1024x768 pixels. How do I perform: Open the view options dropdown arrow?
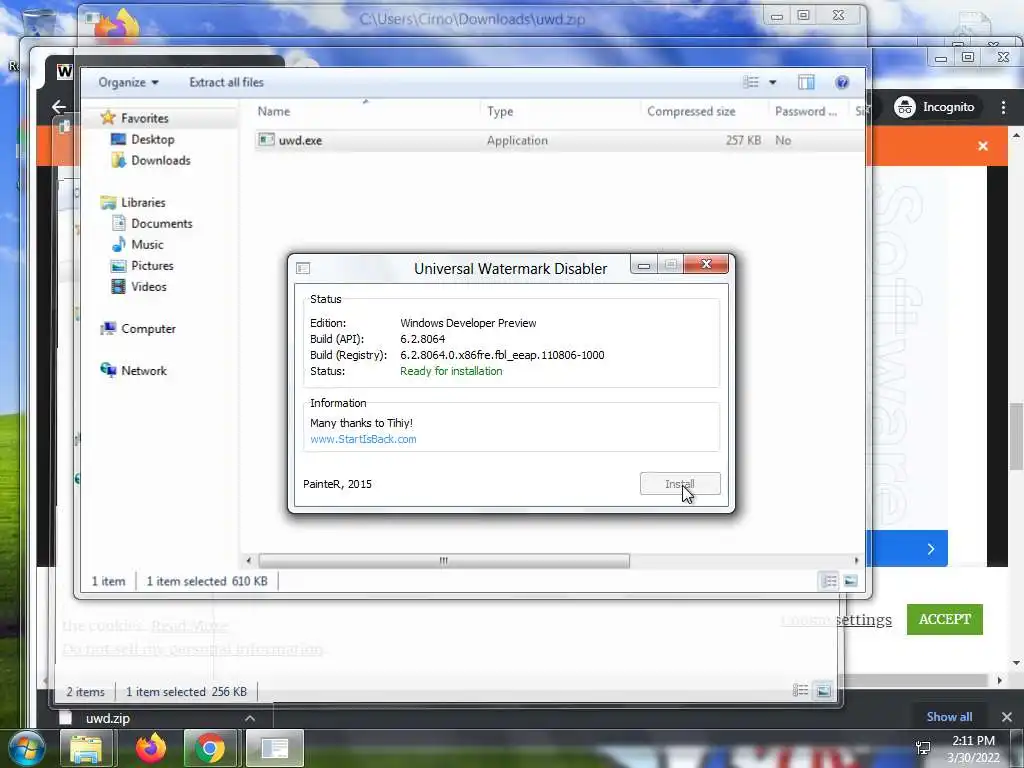click(x=773, y=82)
